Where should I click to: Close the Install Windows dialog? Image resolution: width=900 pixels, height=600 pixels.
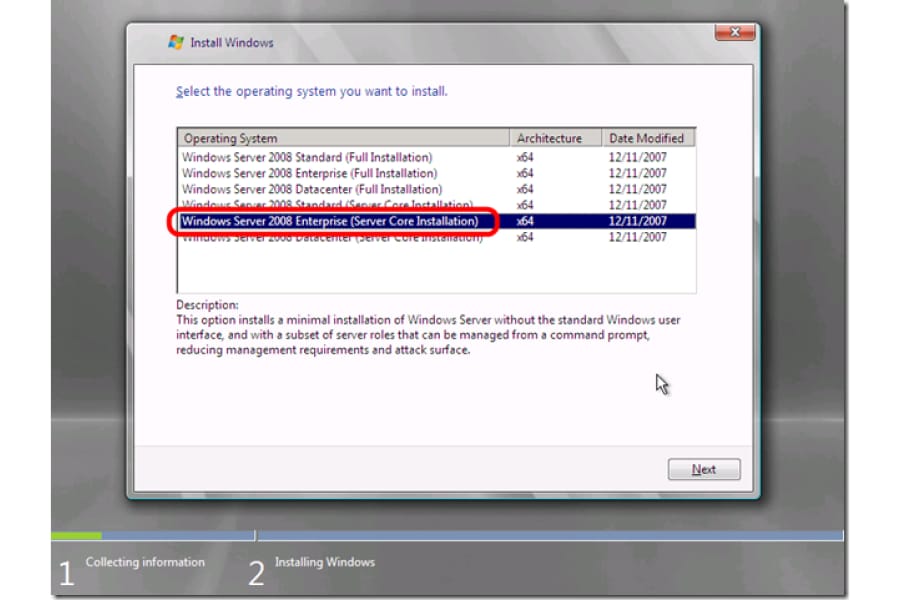pos(735,32)
